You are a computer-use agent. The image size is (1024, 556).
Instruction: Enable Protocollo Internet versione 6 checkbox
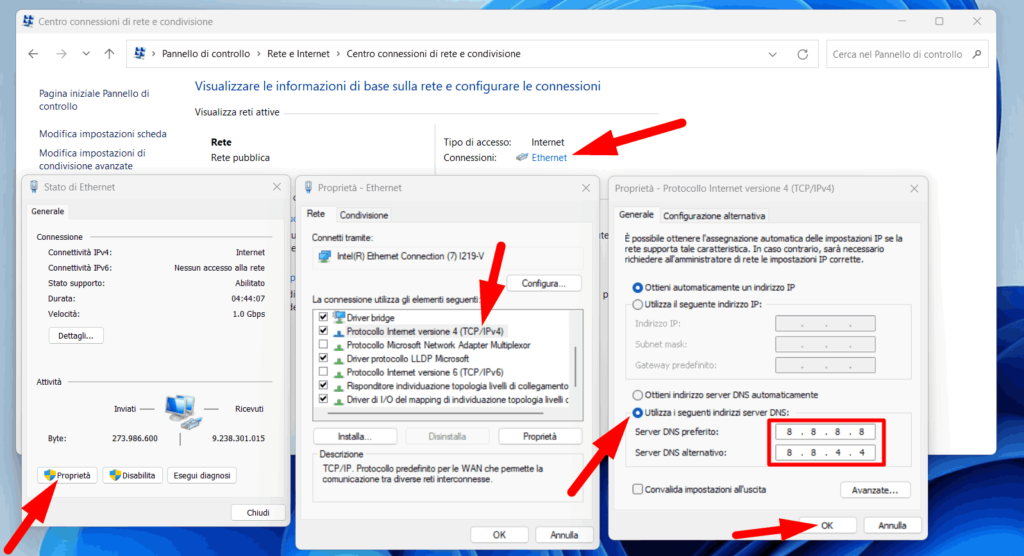(323, 372)
